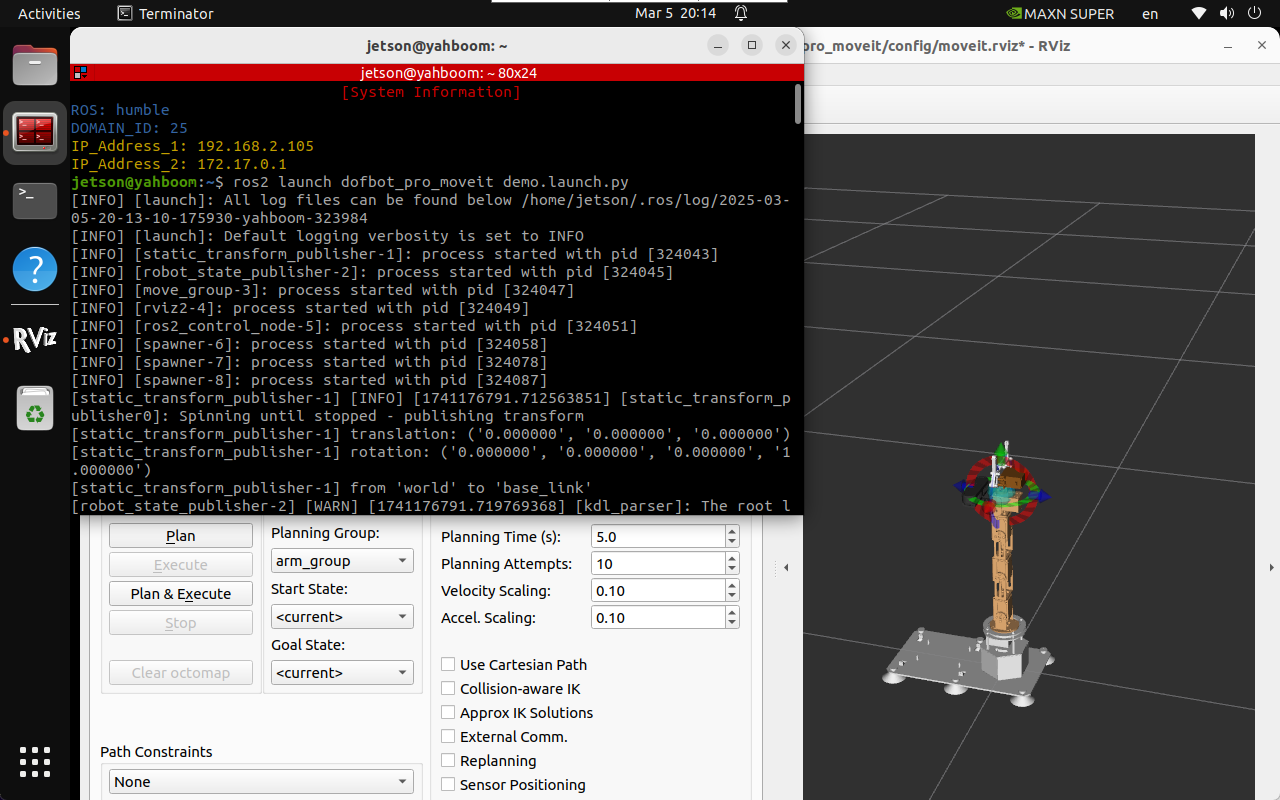Show Applications grid in the dock

35,762
